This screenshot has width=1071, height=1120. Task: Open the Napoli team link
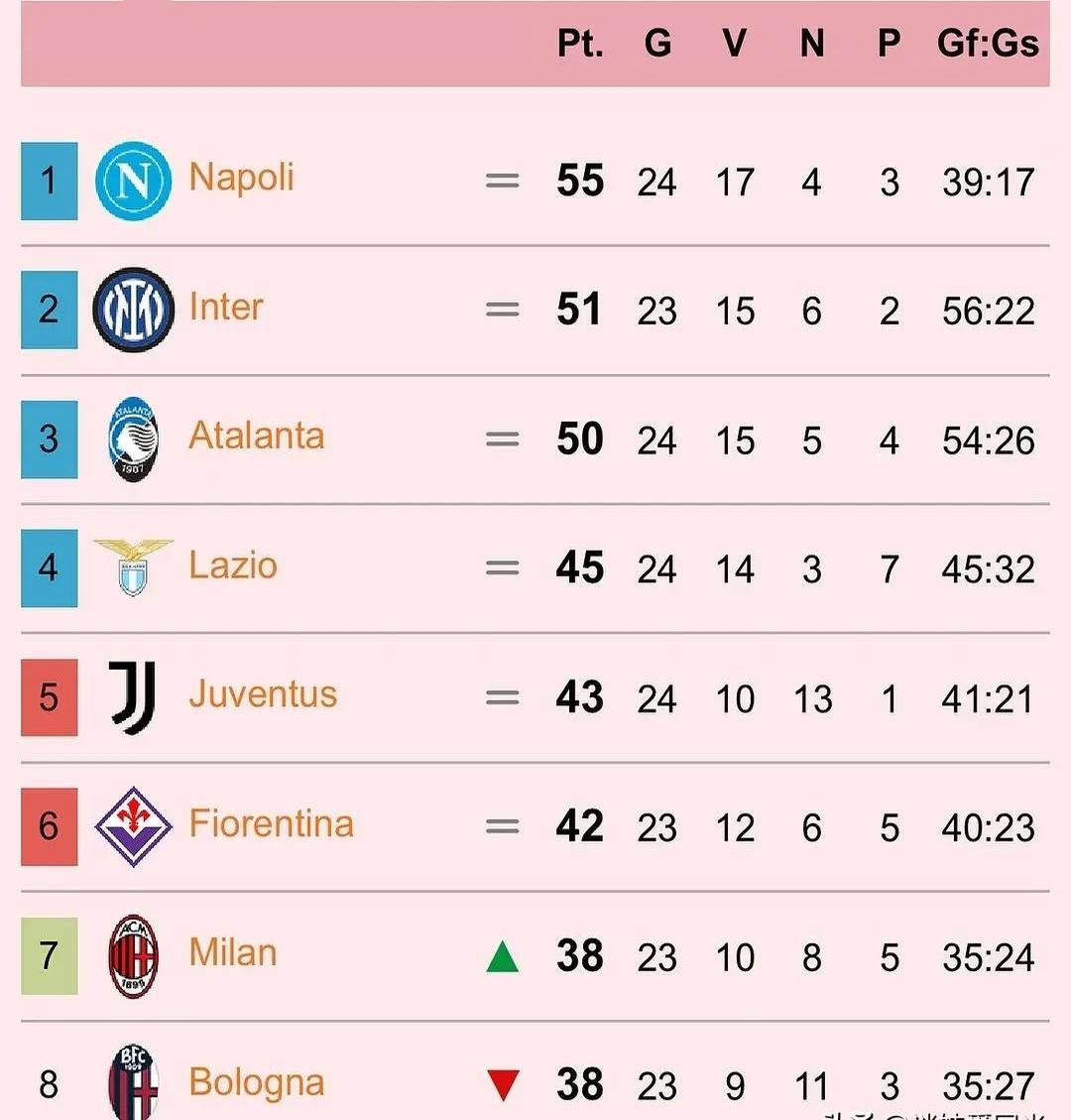[241, 178]
